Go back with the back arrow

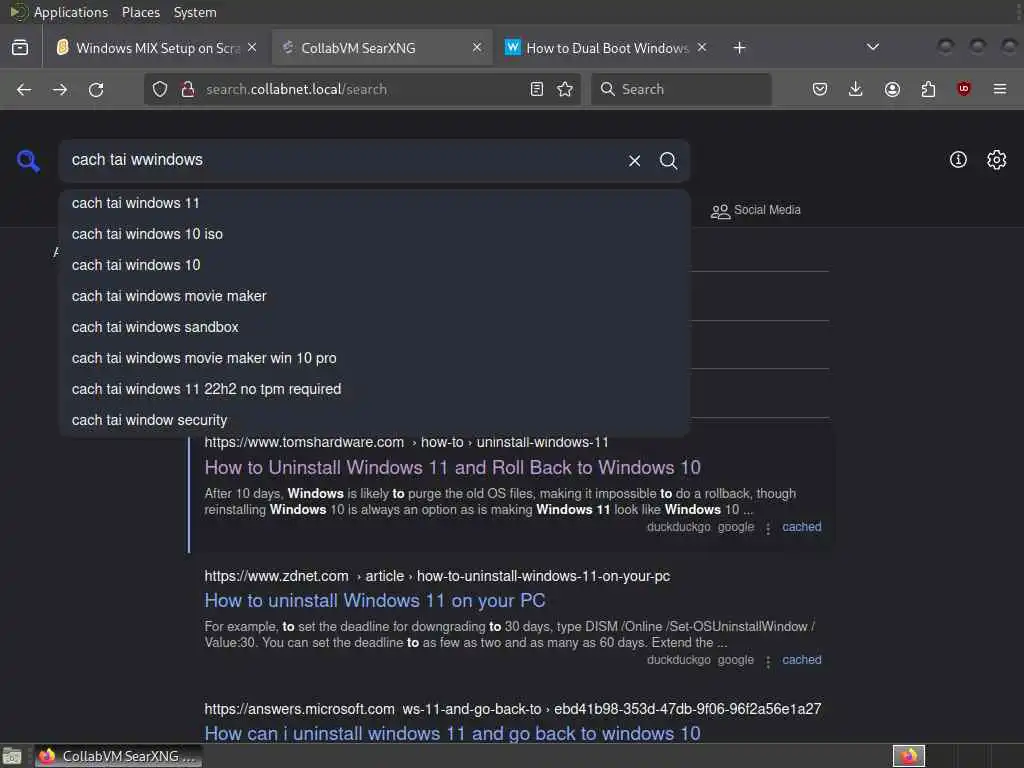24,89
